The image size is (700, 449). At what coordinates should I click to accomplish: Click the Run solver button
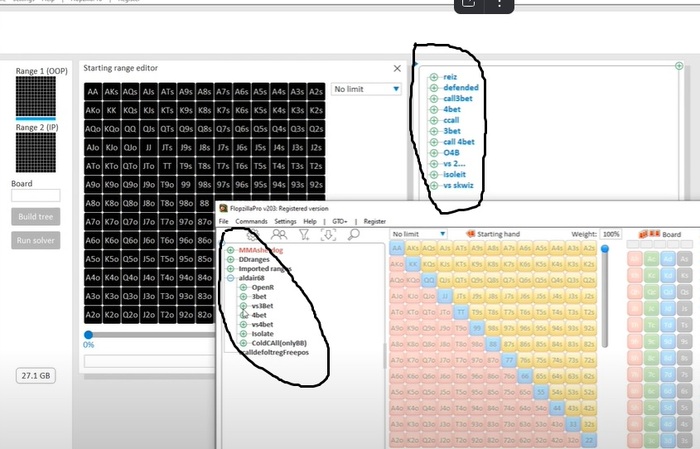coord(36,241)
